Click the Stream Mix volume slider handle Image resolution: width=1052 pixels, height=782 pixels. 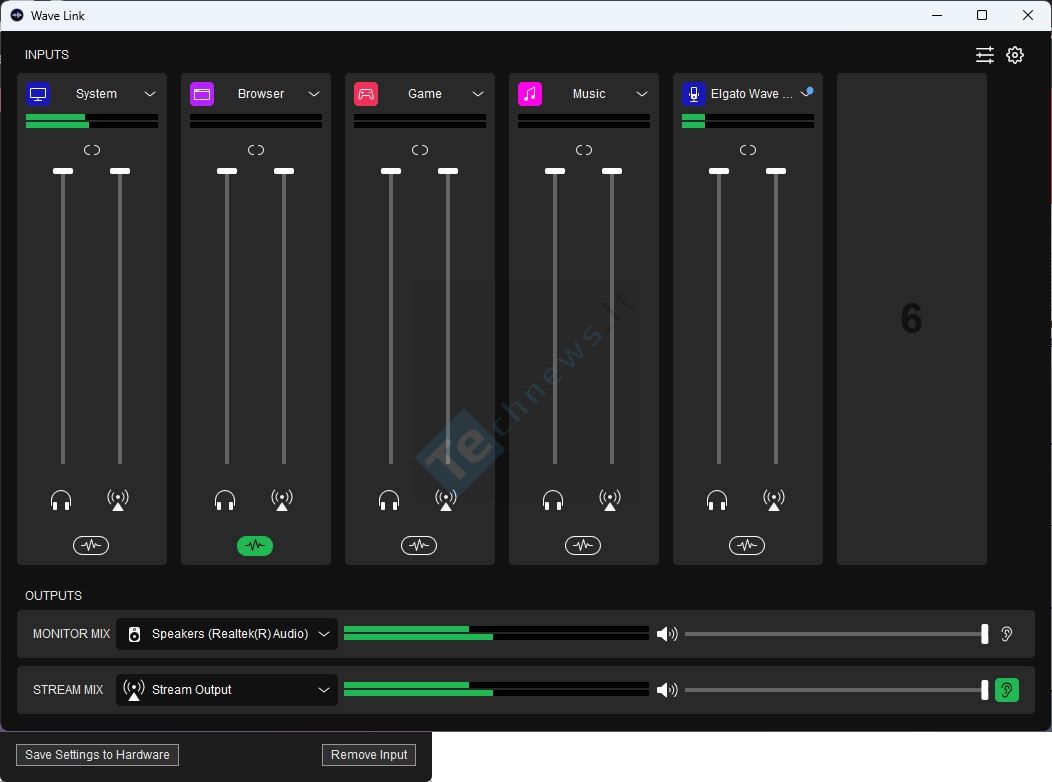click(x=985, y=690)
